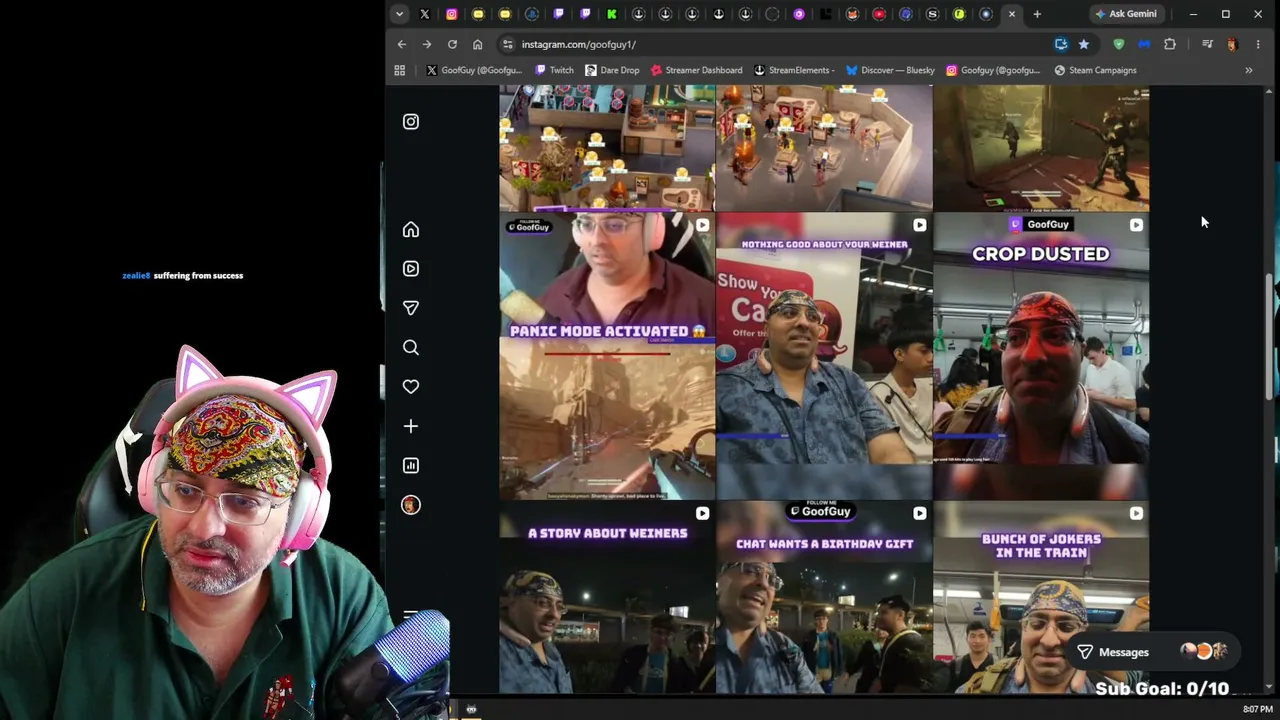Screen dimensions: 1280x720
Task: Open the Goofguy Instagram bookmark
Action: 993,70
